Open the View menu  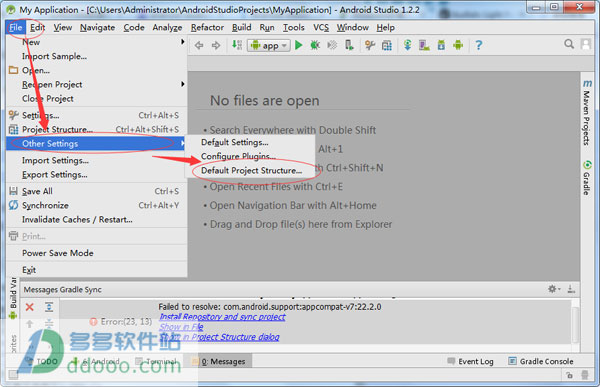pyautogui.click(x=63, y=28)
